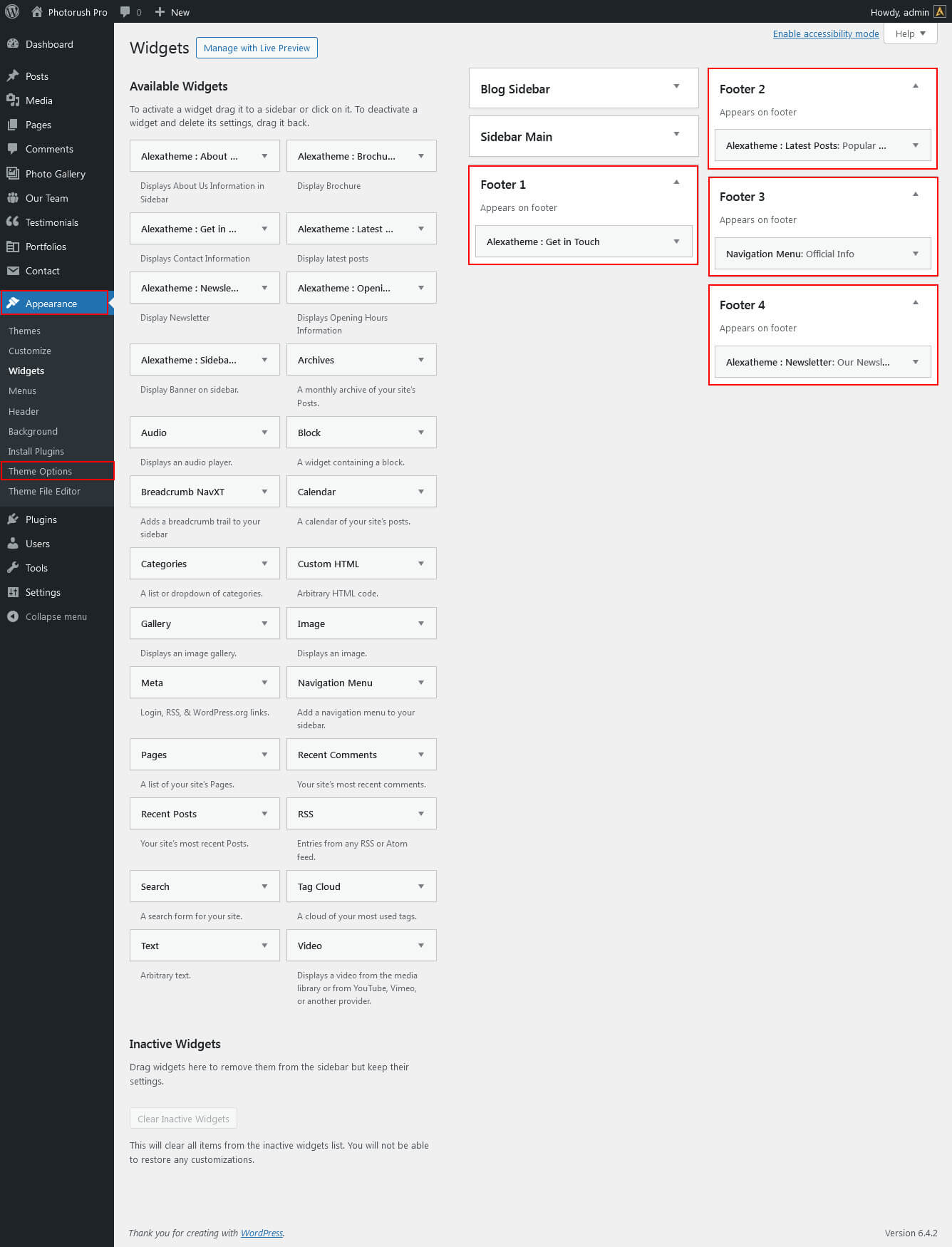This screenshot has height=1247, width=952.
Task: Expand the Blog Sidebar widget area
Action: tap(676, 86)
